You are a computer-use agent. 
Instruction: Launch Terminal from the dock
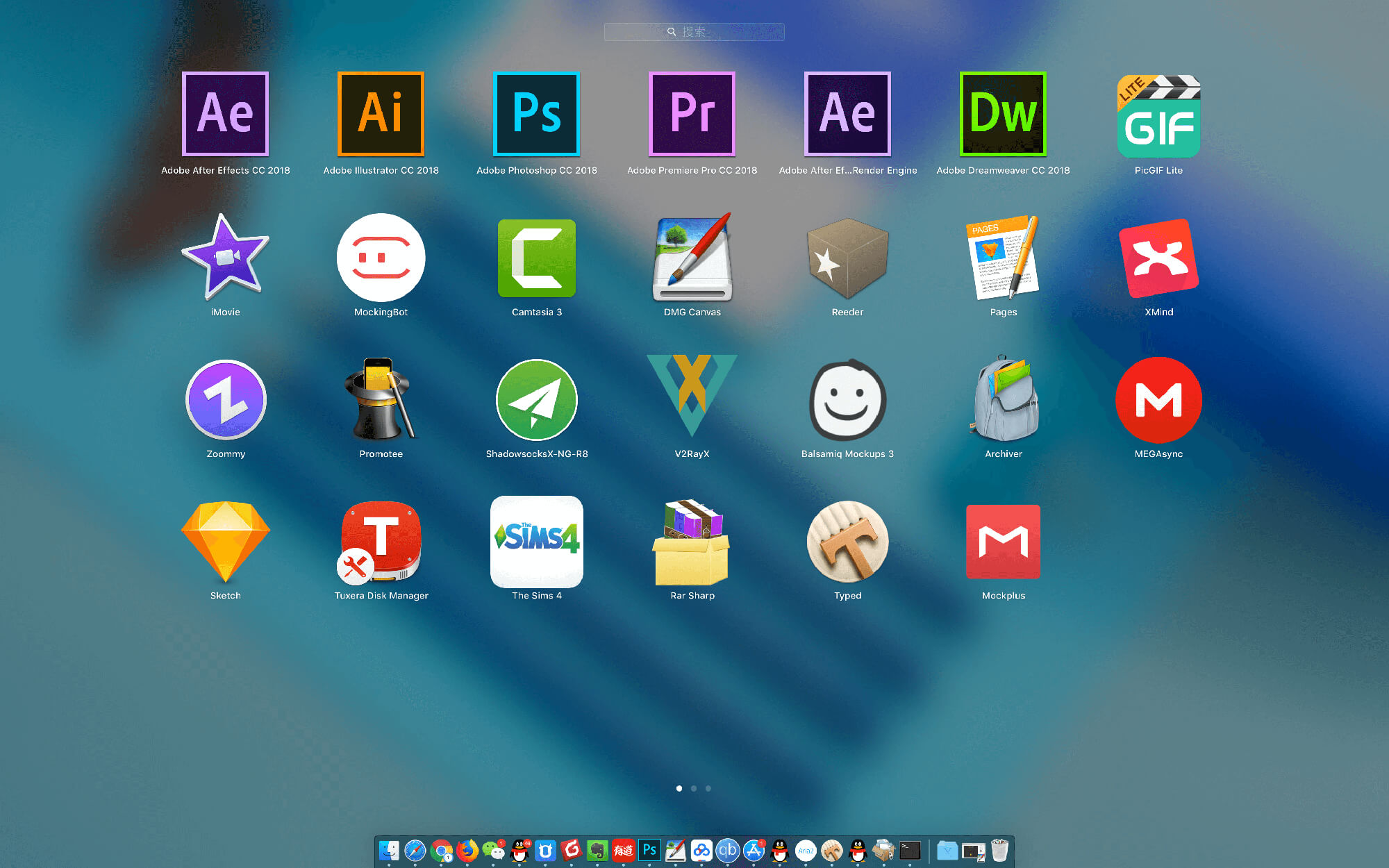[910, 850]
